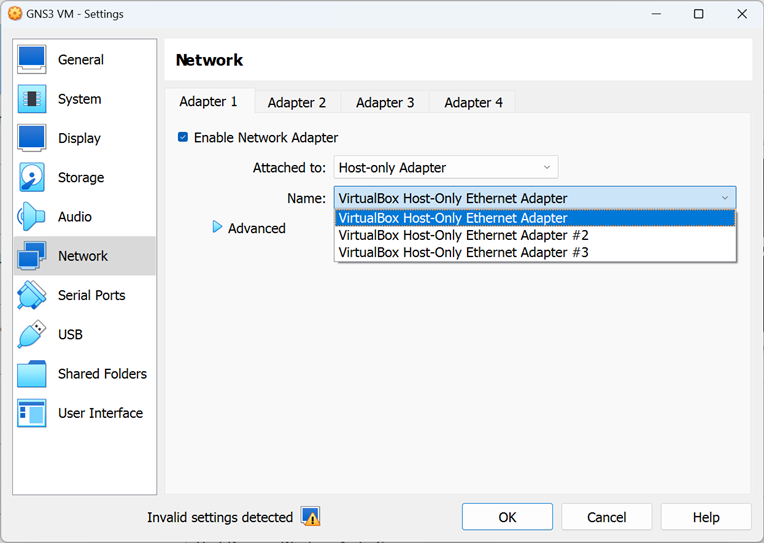Screen dimensions: 764x543
Task: Switch to the Adapter 4 tab
Action: [x=473, y=102]
